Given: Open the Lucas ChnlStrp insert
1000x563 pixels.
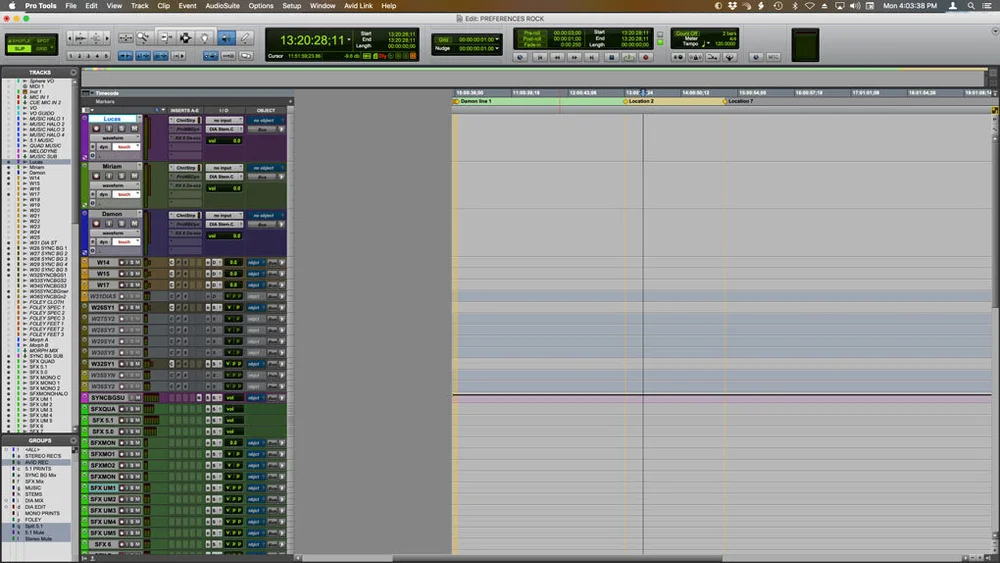Looking at the screenshot, I should click(x=186, y=121).
